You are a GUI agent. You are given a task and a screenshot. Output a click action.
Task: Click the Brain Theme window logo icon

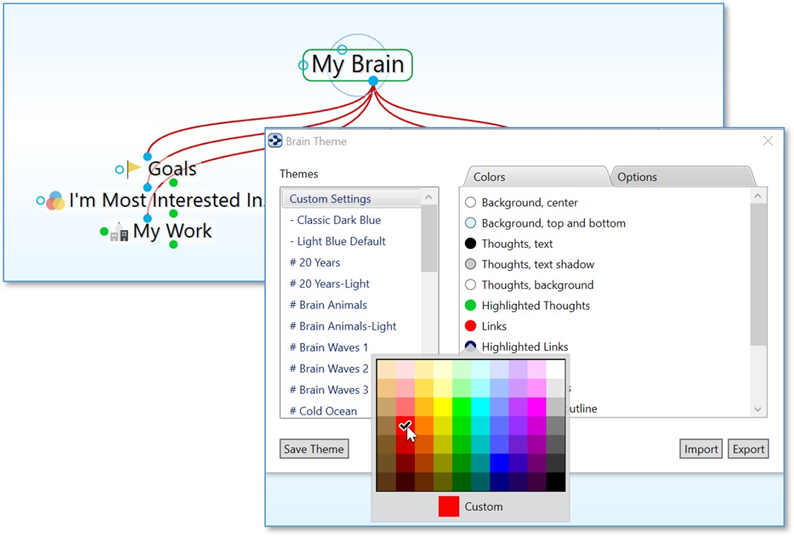[x=275, y=142]
